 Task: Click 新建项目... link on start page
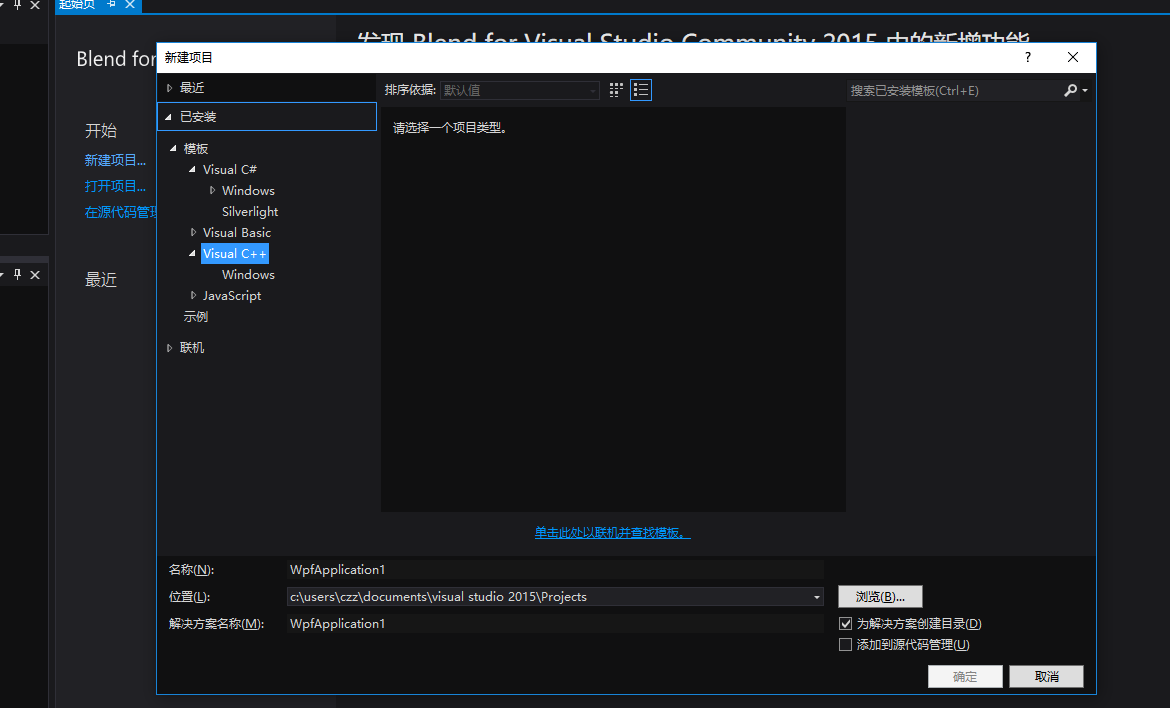point(115,160)
